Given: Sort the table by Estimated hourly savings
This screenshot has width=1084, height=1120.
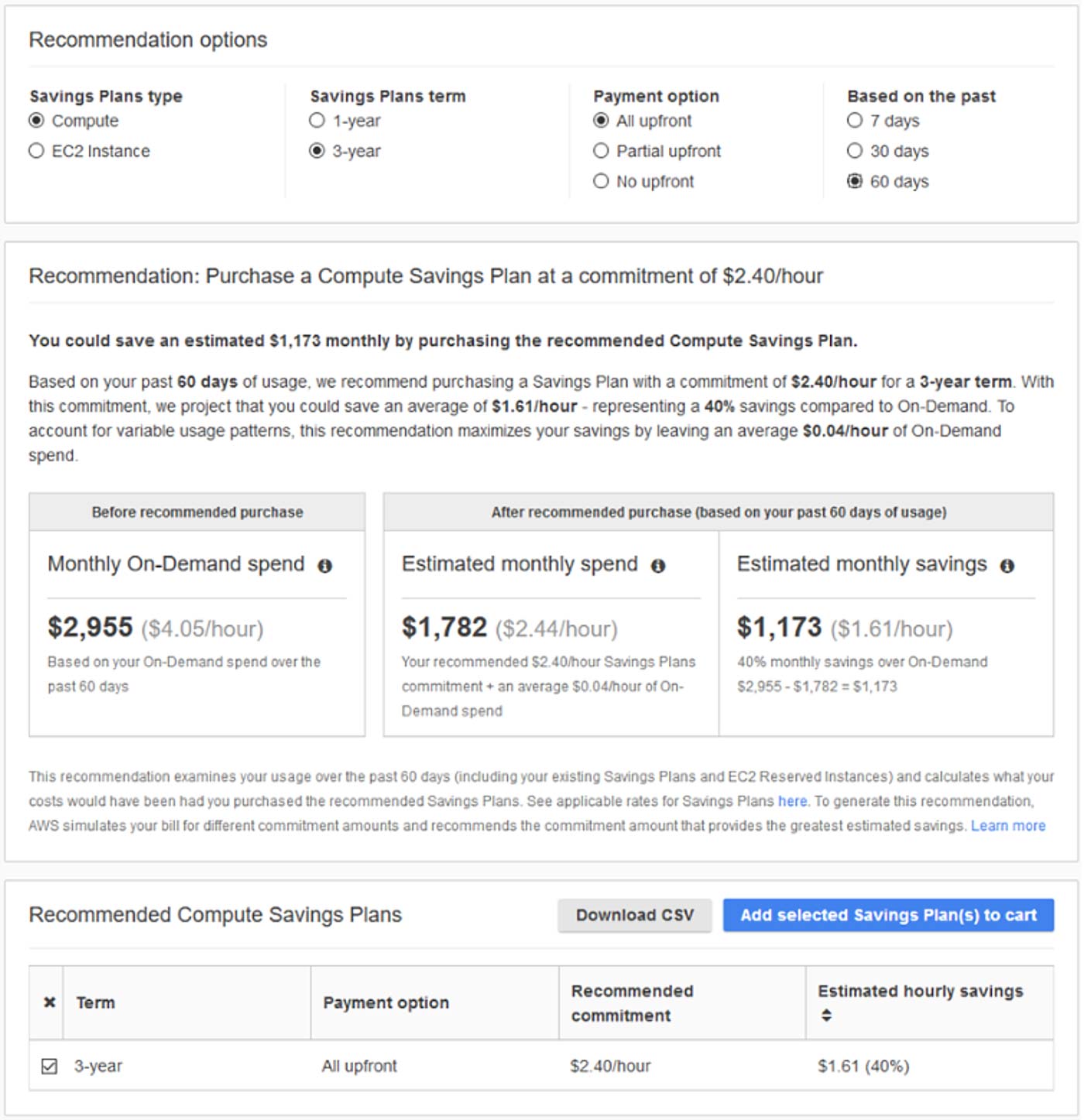Looking at the screenshot, I should (x=825, y=1016).
